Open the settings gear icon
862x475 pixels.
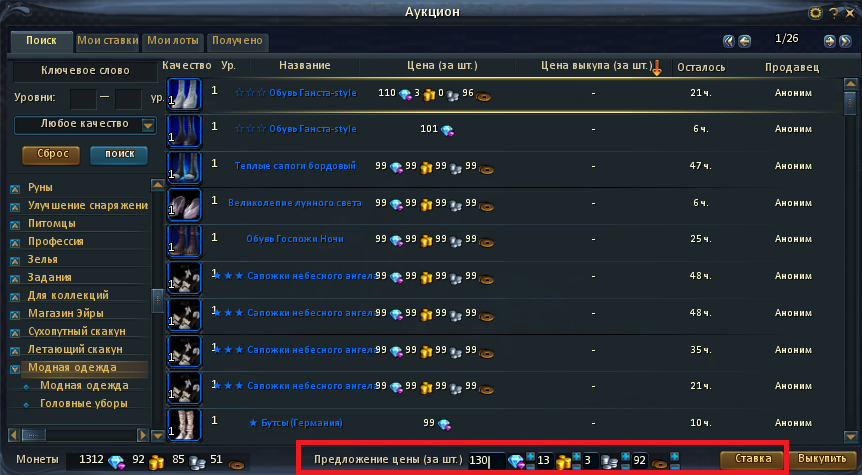pos(815,13)
